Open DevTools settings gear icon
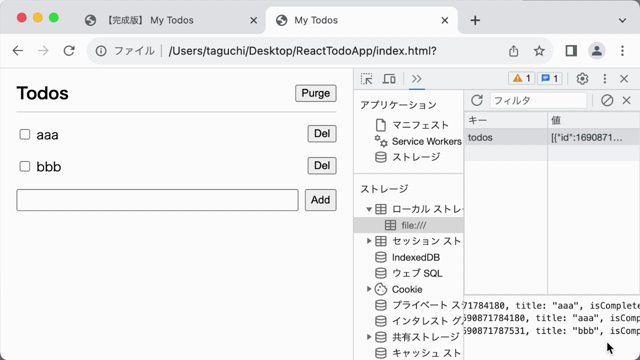 point(582,79)
